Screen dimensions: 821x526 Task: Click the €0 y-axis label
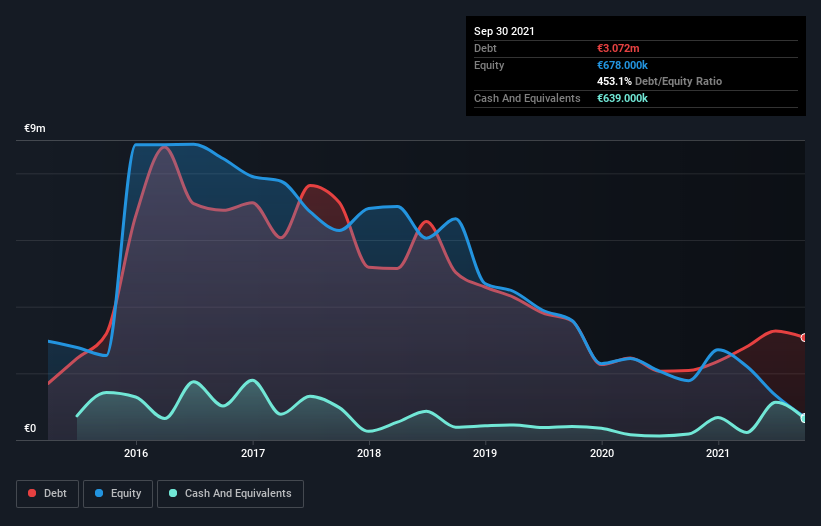[30, 428]
